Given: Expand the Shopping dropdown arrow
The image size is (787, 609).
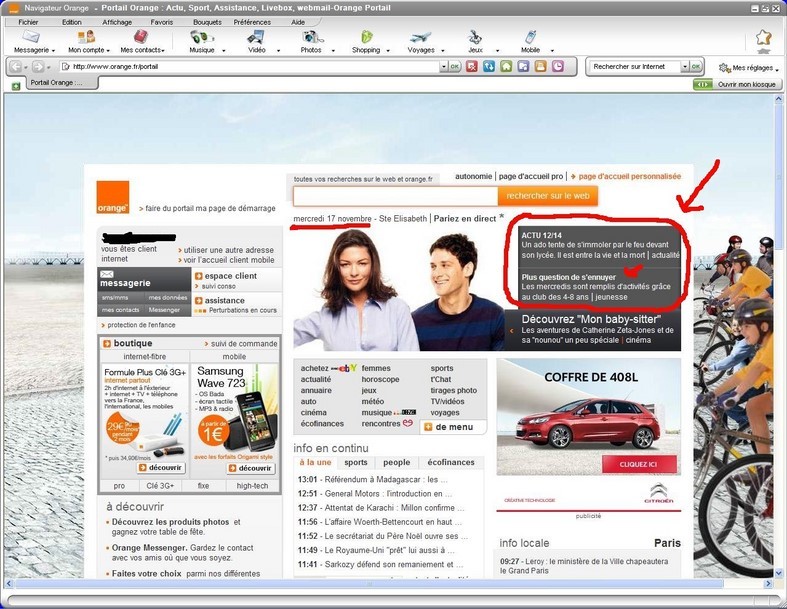Looking at the screenshot, I should (388, 51).
